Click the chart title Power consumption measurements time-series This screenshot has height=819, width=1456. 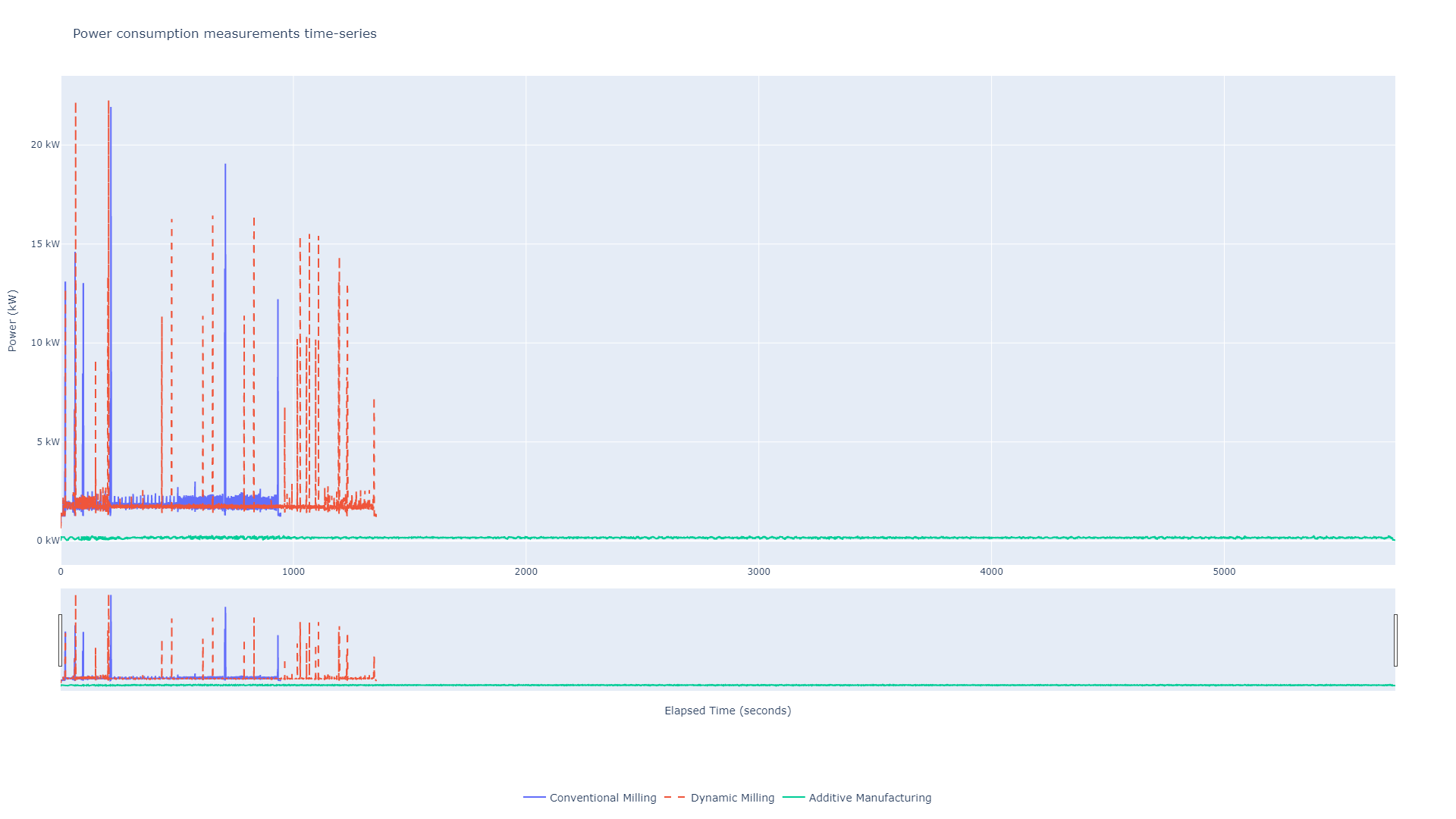(225, 33)
